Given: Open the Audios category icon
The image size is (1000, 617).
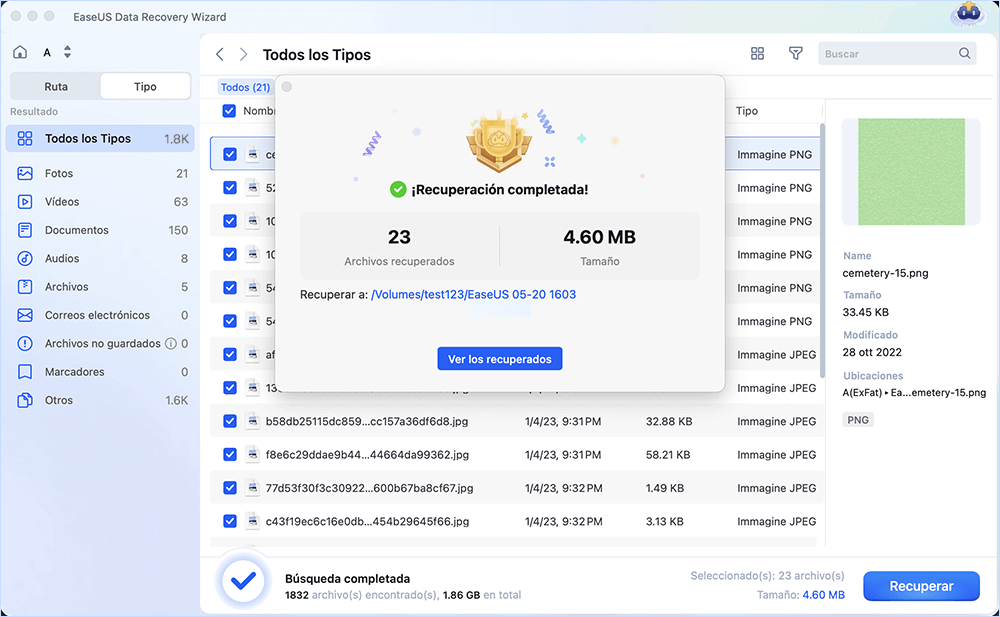Looking at the screenshot, I should point(25,258).
